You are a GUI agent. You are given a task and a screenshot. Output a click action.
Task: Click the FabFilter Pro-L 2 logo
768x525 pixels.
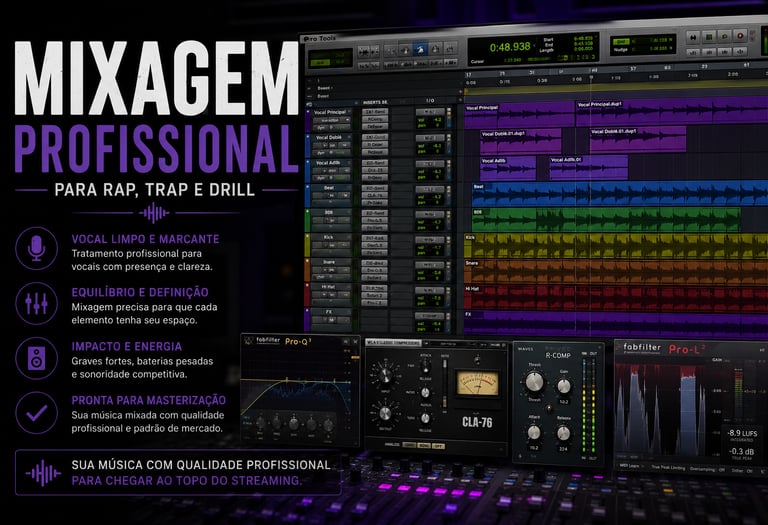pyautogui.click(x=664, y=349)
